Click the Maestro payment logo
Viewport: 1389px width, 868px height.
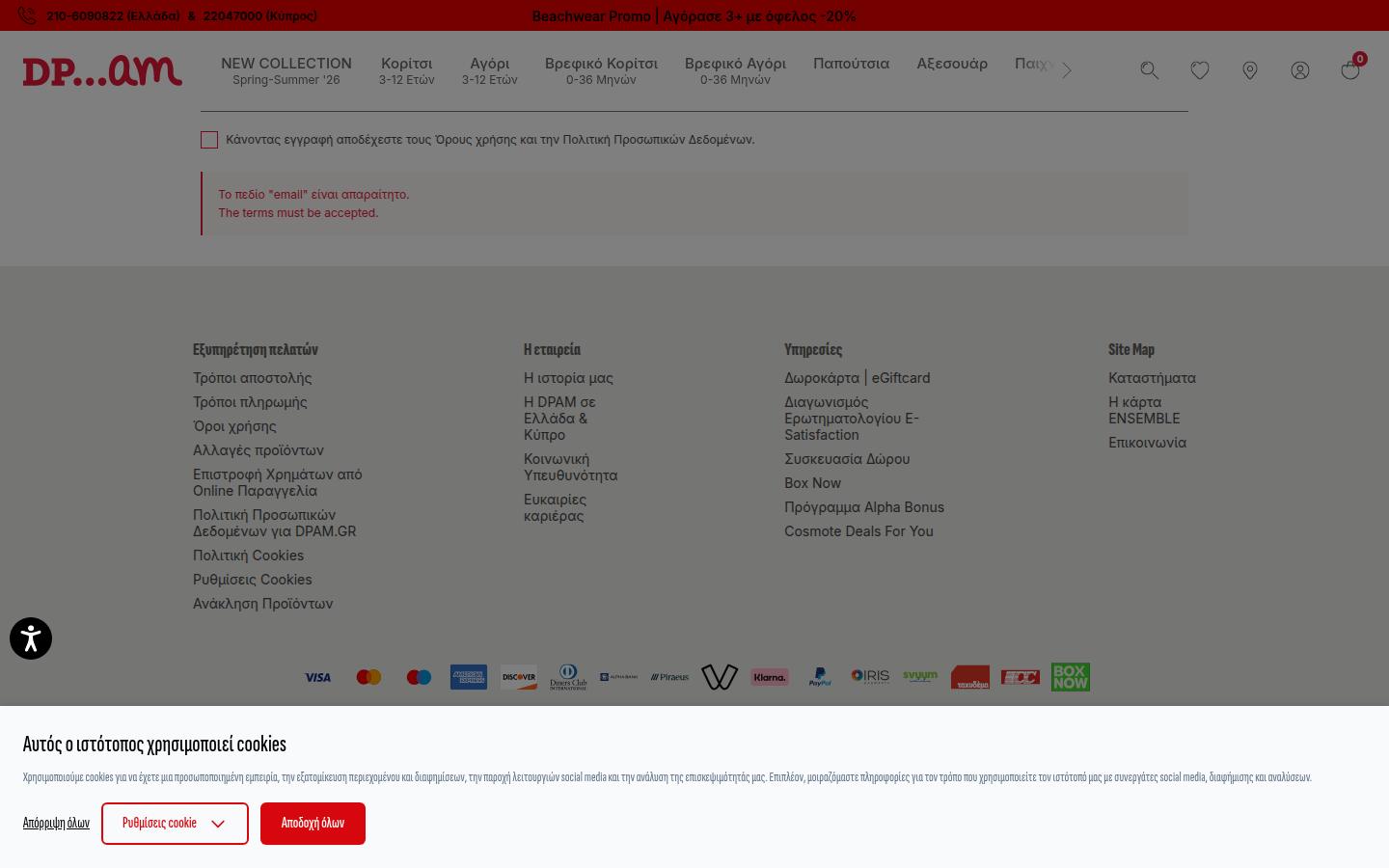[x=419, y=677]
